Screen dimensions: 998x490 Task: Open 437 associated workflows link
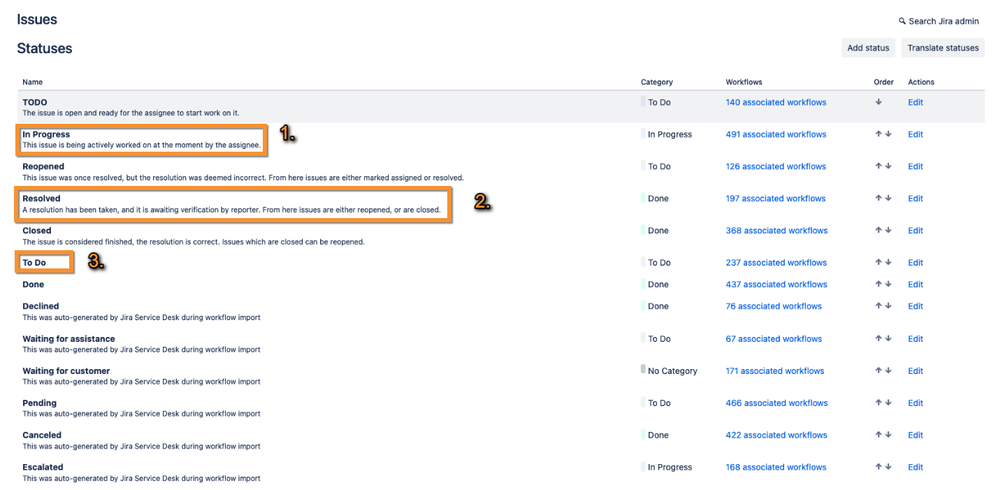(777, 284)
